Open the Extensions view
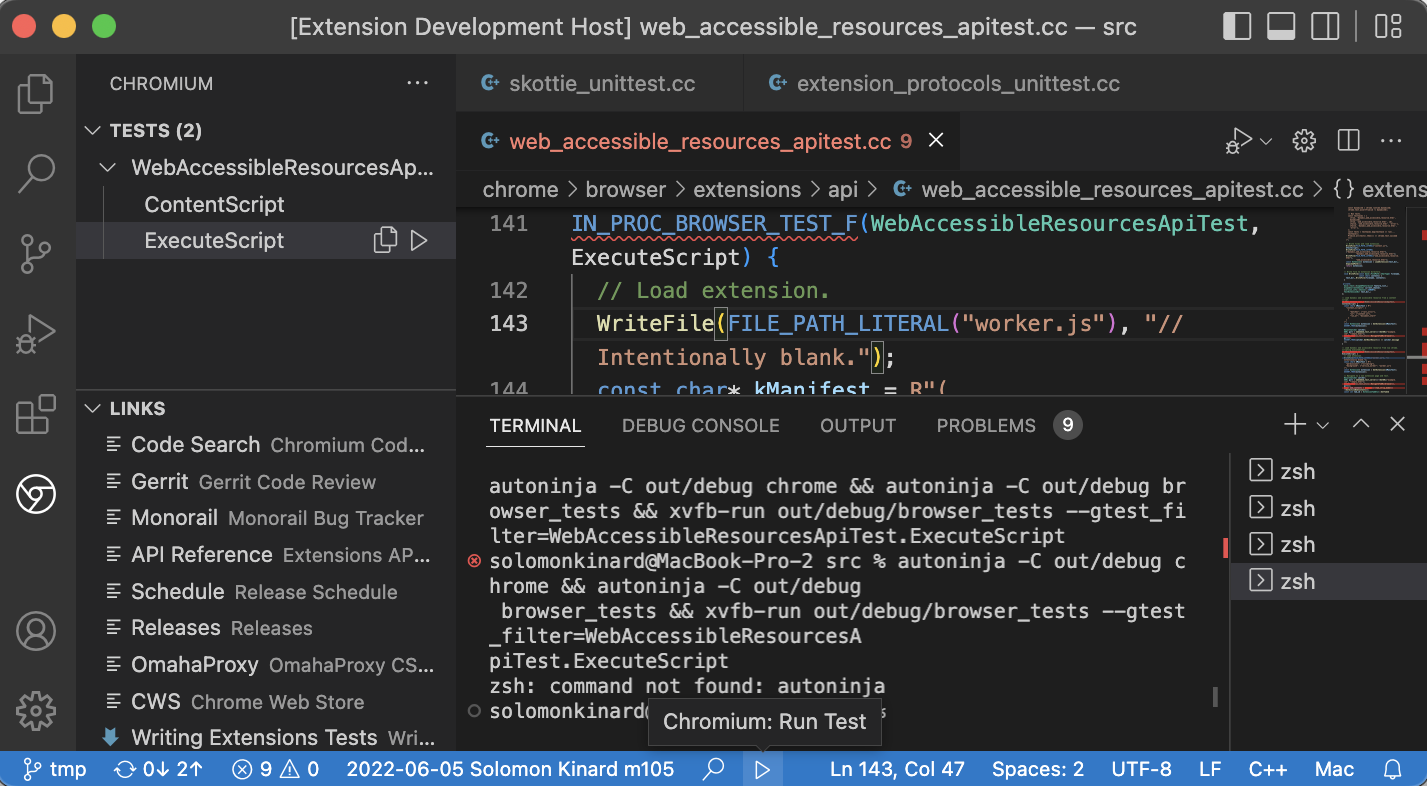This screenshot has width=1427, height=786. click(36, 414)
